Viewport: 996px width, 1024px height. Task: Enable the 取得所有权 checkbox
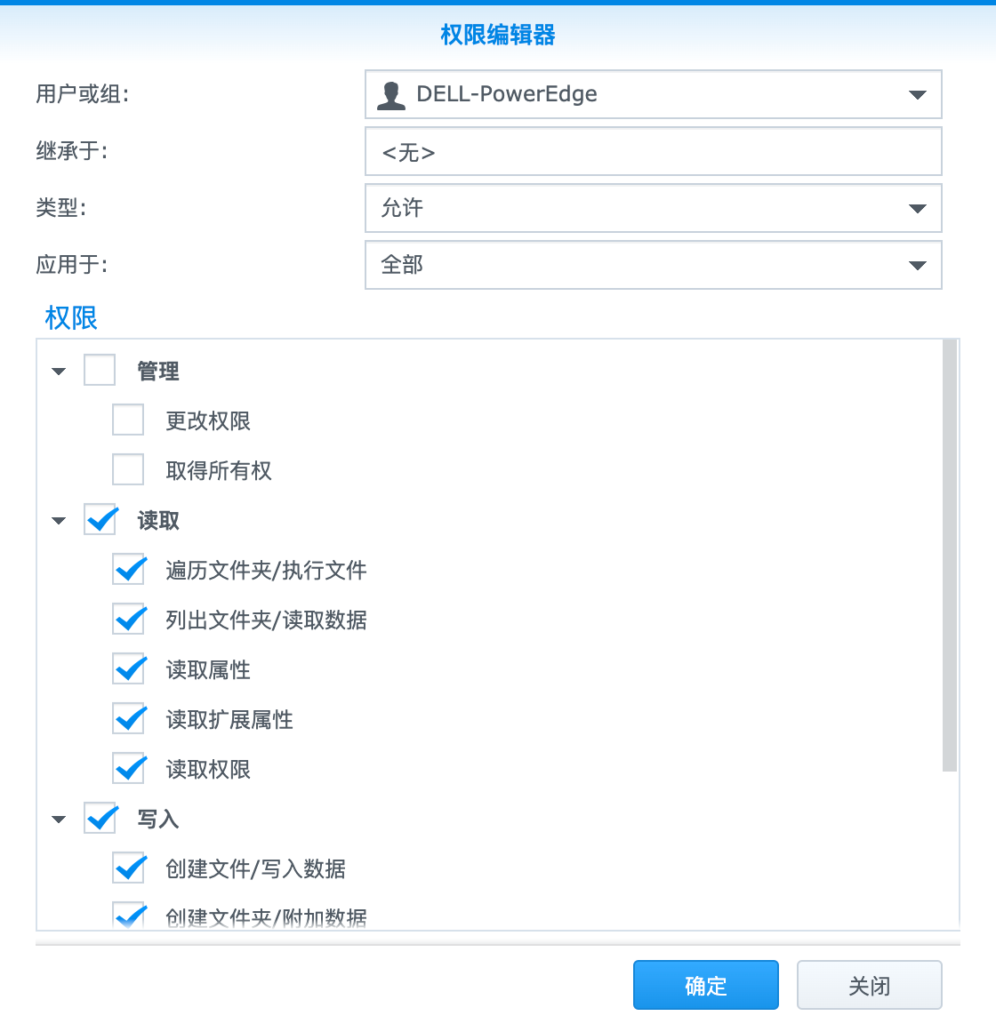click(128, 470)
